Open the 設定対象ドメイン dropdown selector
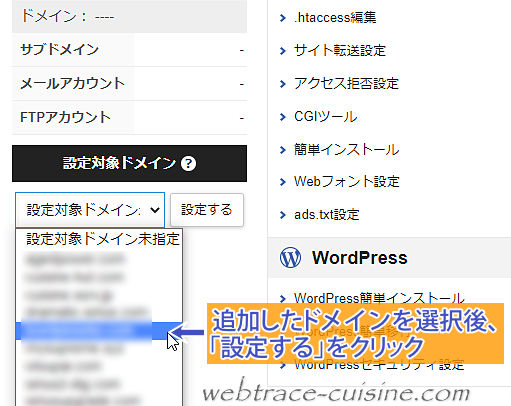The height and width of the screenshot is (406, 511). [x=90, y=210]
